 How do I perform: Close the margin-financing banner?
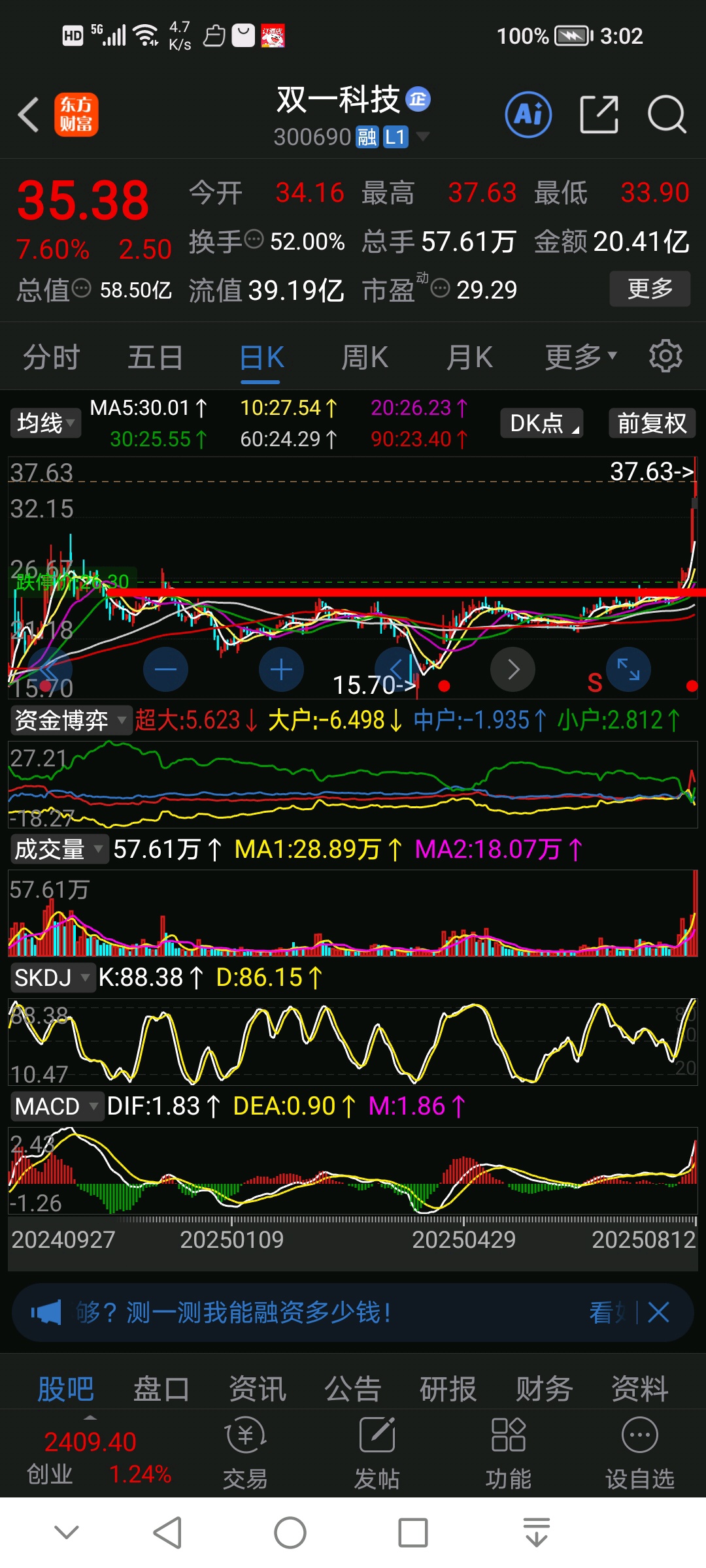(x=658, y=1312)
